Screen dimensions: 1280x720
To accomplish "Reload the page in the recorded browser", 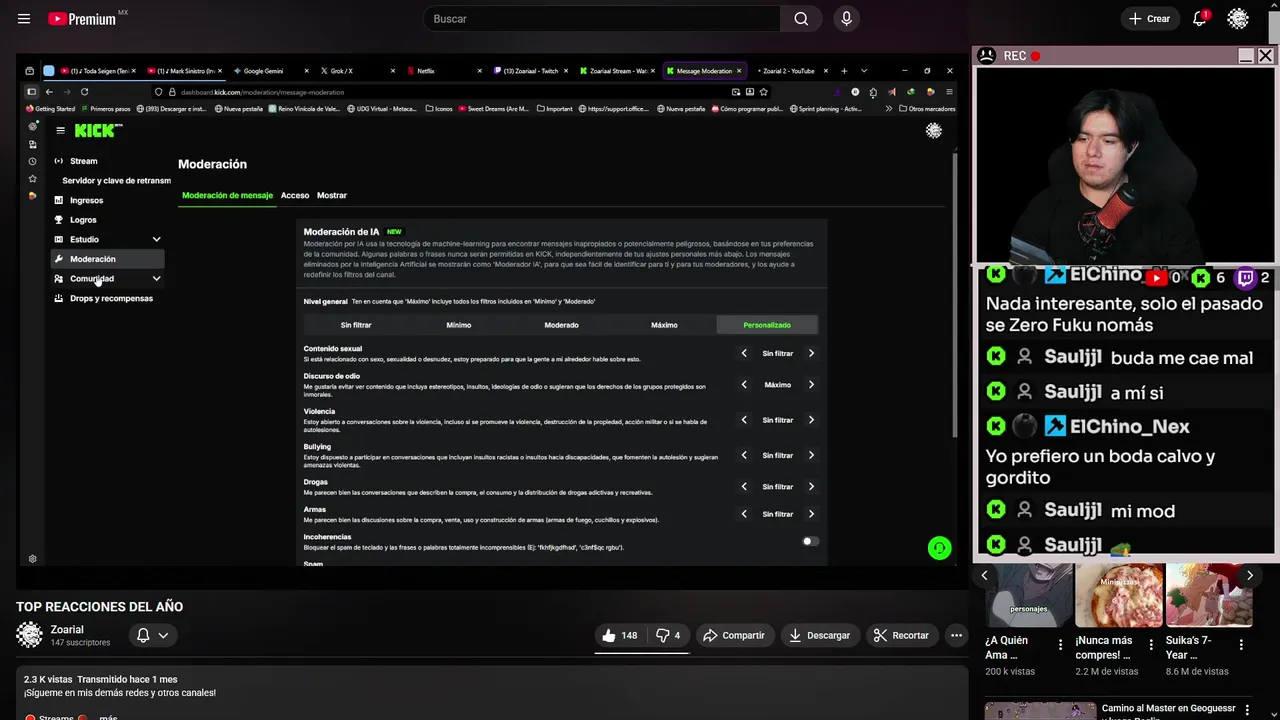I will click(x=84, y=92).
